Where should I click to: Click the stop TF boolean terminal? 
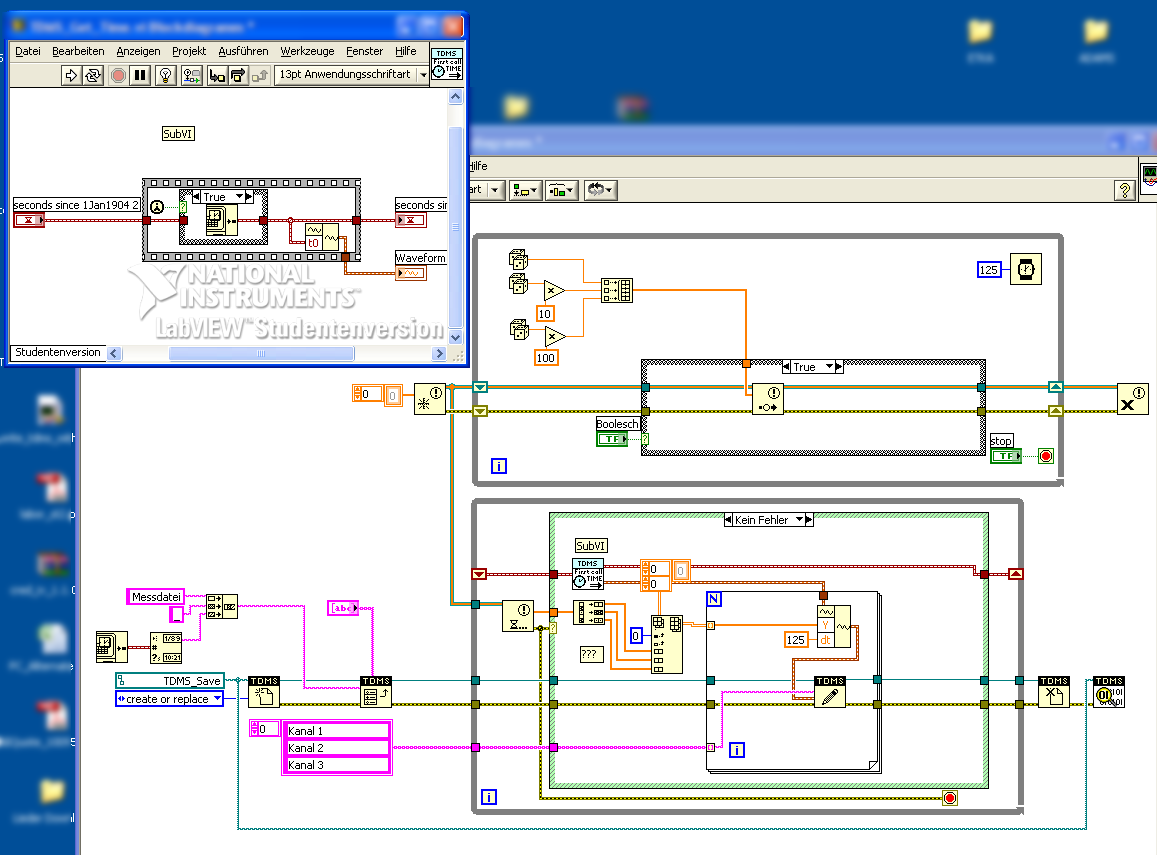click(x=1006, y=456)
